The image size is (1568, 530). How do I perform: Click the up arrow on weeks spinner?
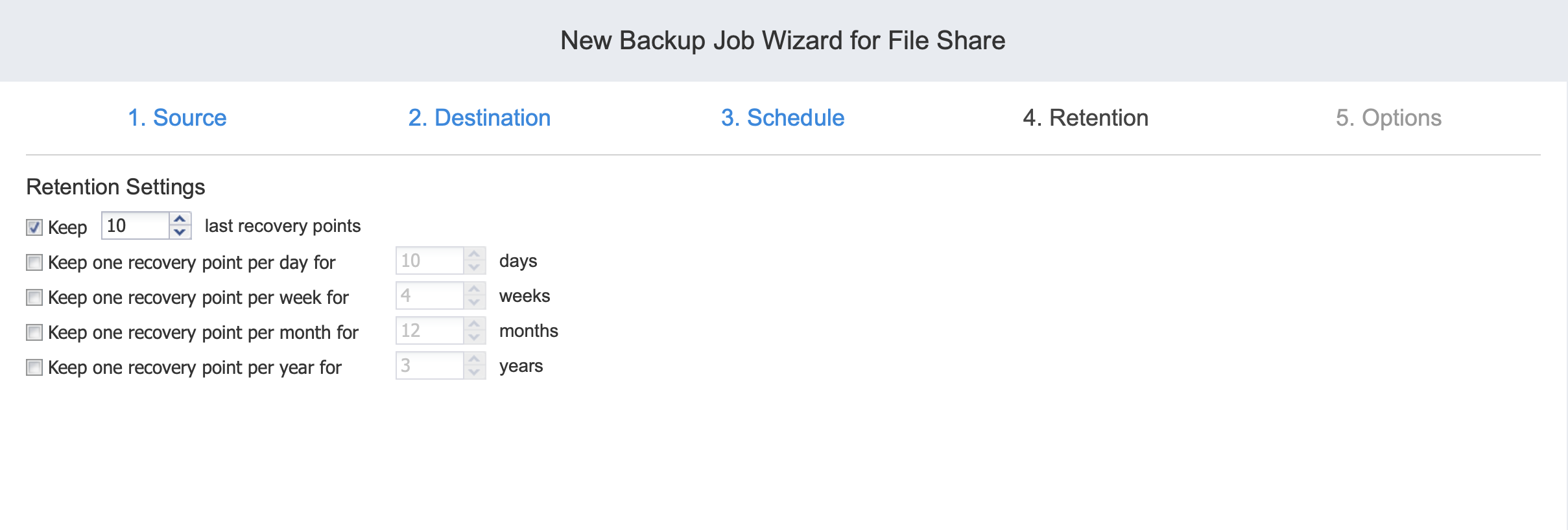[474, 290]
